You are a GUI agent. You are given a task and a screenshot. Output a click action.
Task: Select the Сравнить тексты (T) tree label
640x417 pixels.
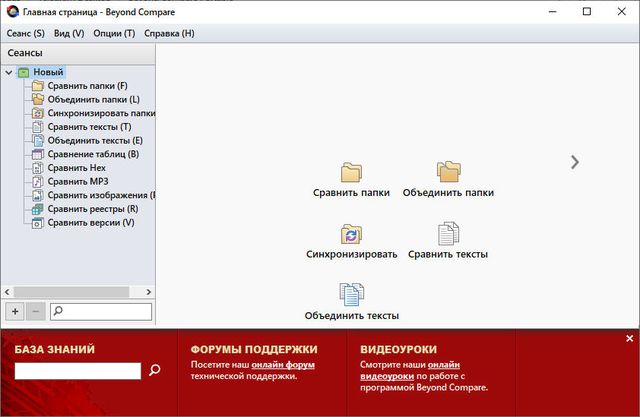tap(89, 127)
